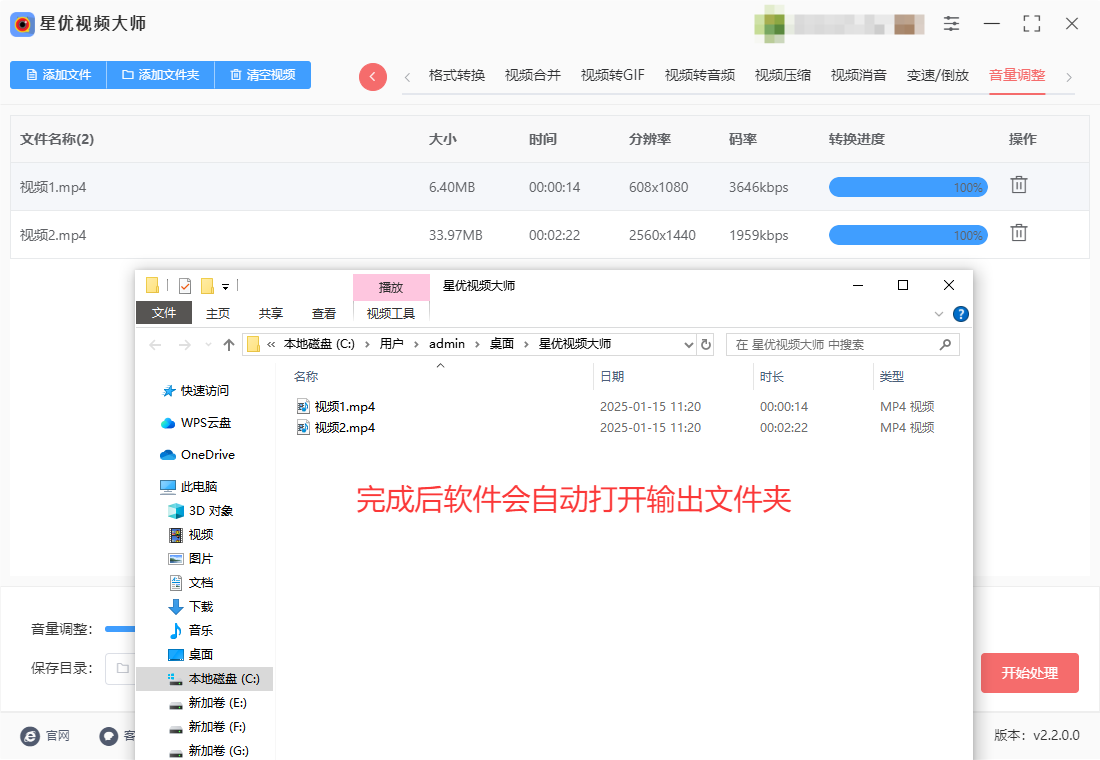Image resolution: width=1100 pixels, height=760 pixels.
Task: Open the 官网 website icon
Action: 29,735
